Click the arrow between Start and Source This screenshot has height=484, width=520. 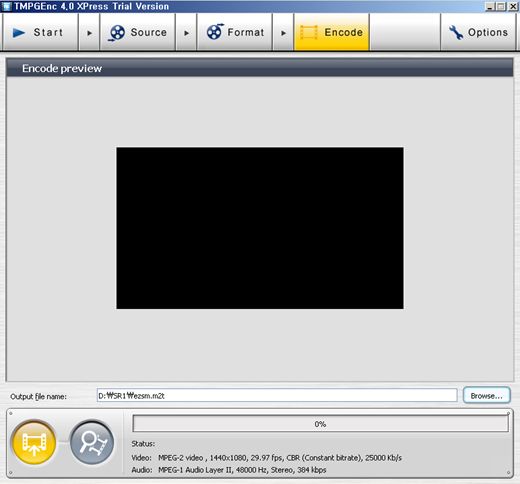click(89, 33)
